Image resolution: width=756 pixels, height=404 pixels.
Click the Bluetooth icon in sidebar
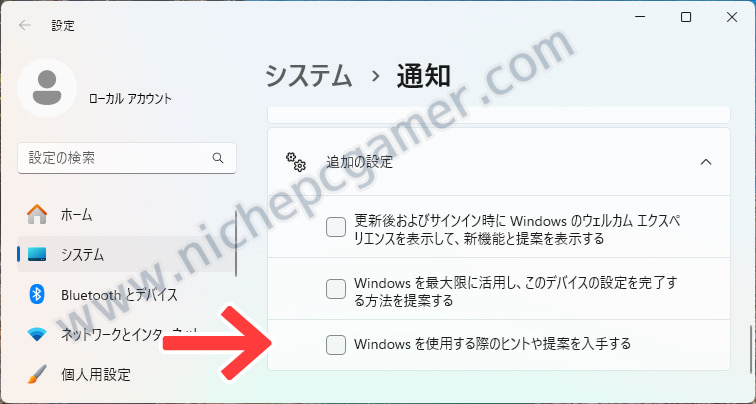coord(37,294)
